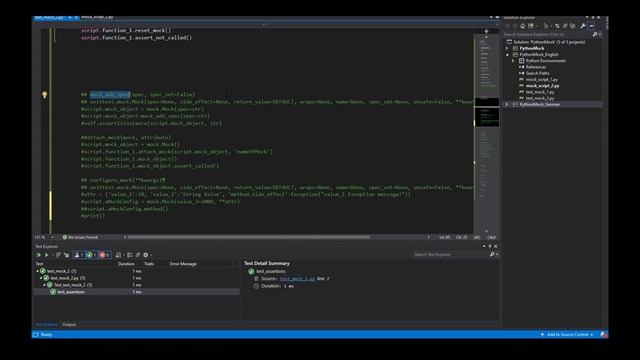
Task: Select the References node
Action: (x=536, y=67)
